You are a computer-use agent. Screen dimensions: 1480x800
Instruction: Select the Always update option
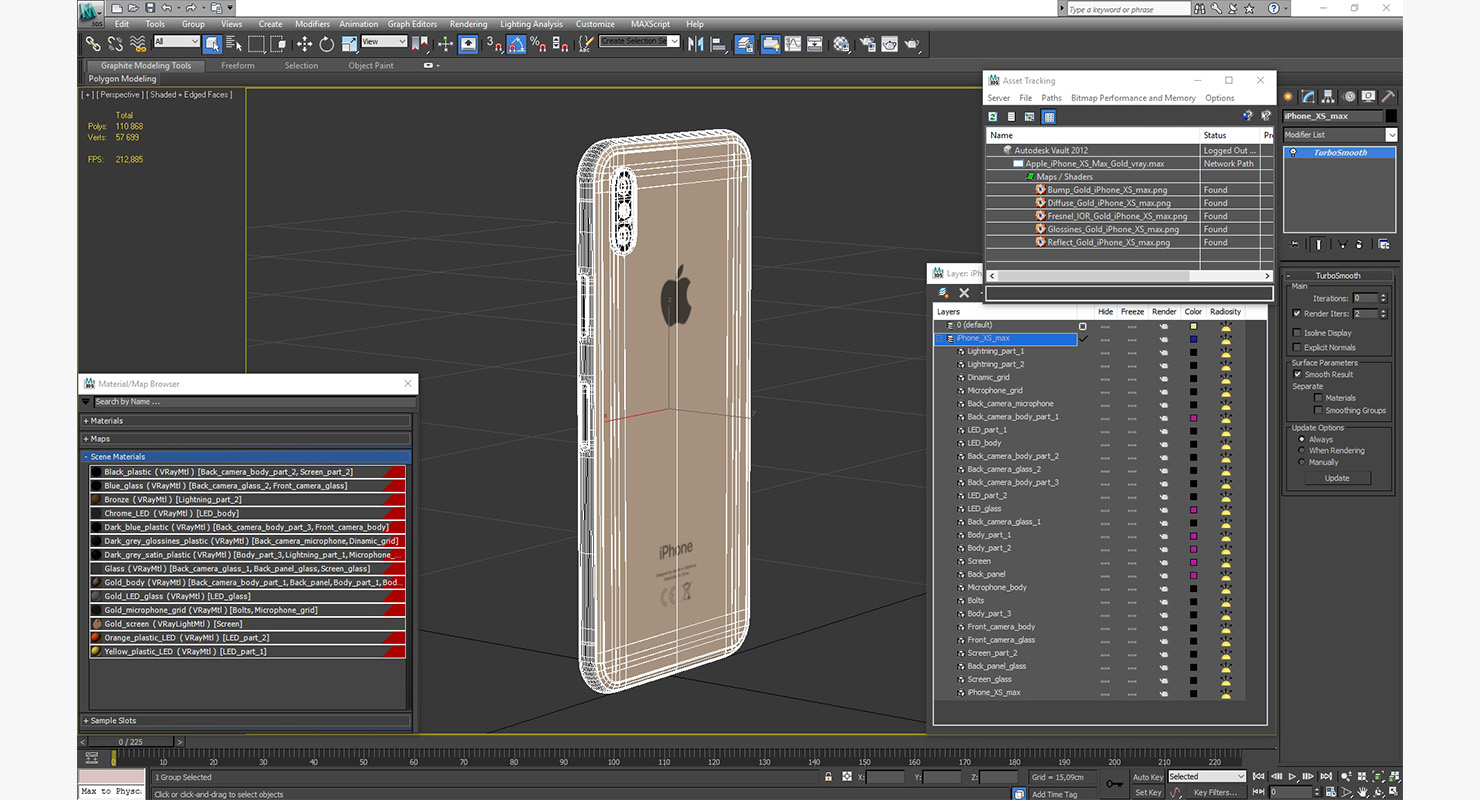(1301, 439)
